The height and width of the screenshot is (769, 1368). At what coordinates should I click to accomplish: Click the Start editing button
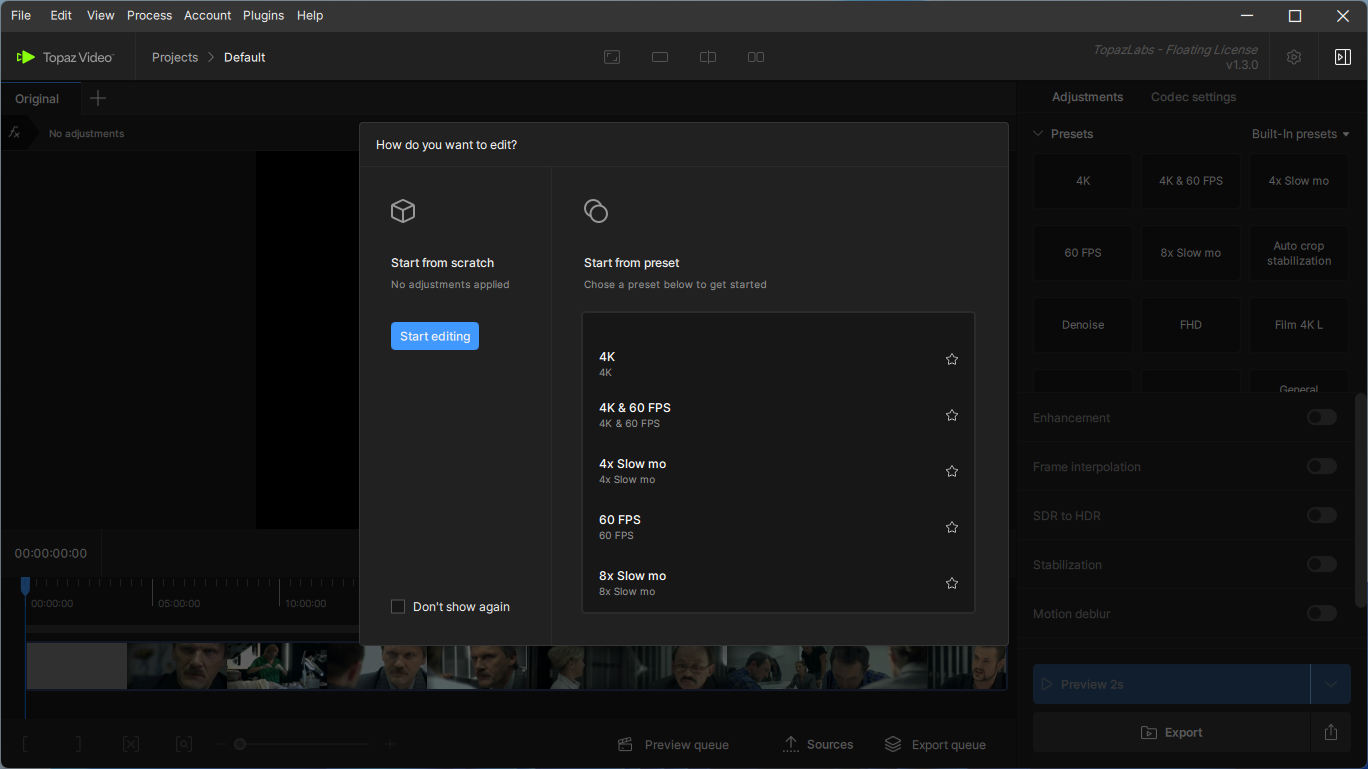435,336
